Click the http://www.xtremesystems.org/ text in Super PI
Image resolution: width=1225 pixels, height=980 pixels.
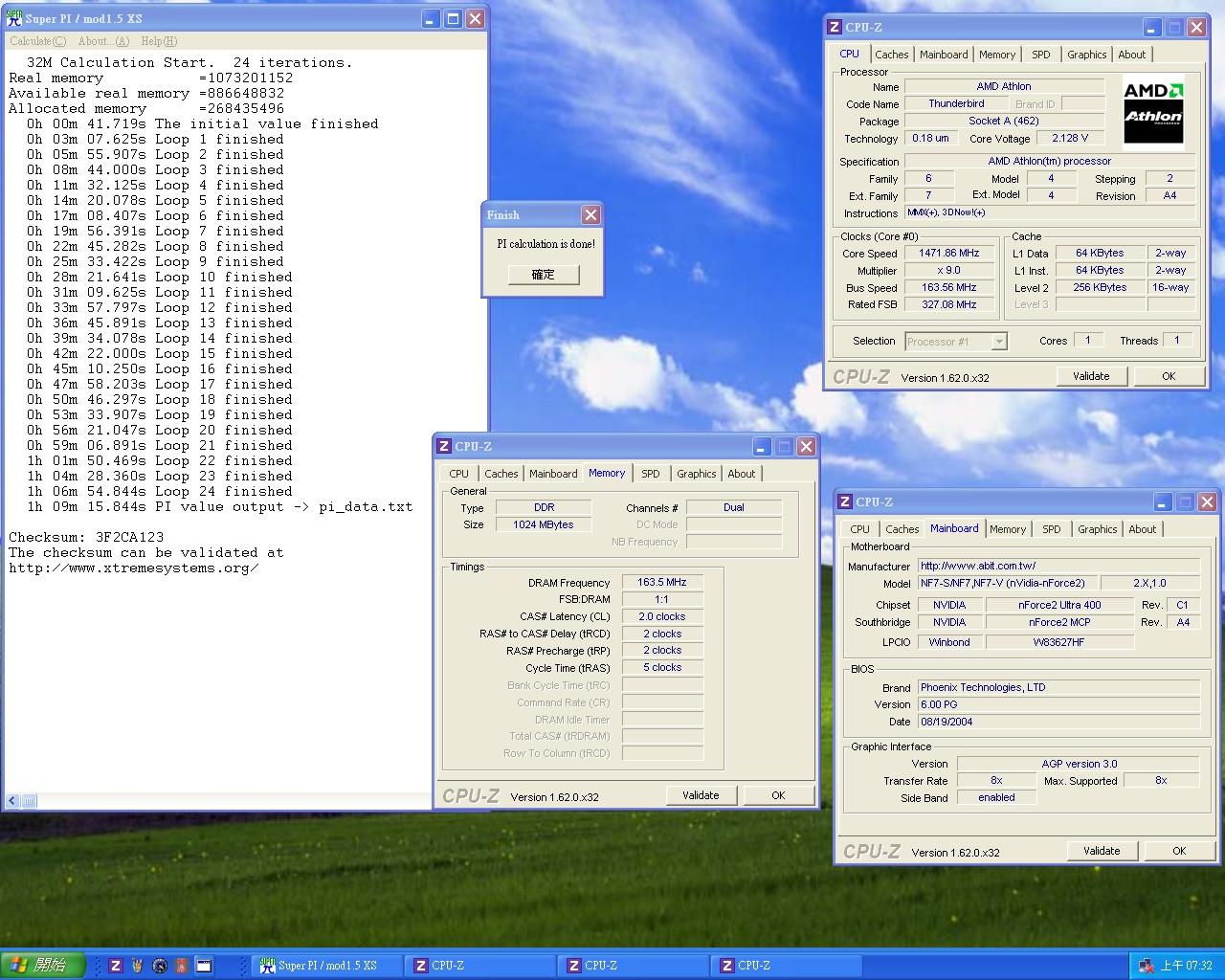point(134,568)
